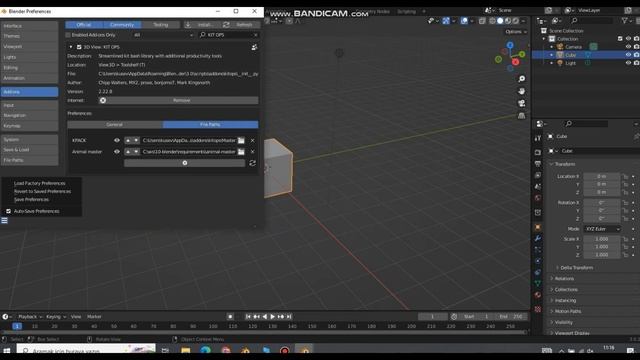Hide the Camera in the outliner
The width and height of the screenshot is (640, 360).
tap(629, 47)
